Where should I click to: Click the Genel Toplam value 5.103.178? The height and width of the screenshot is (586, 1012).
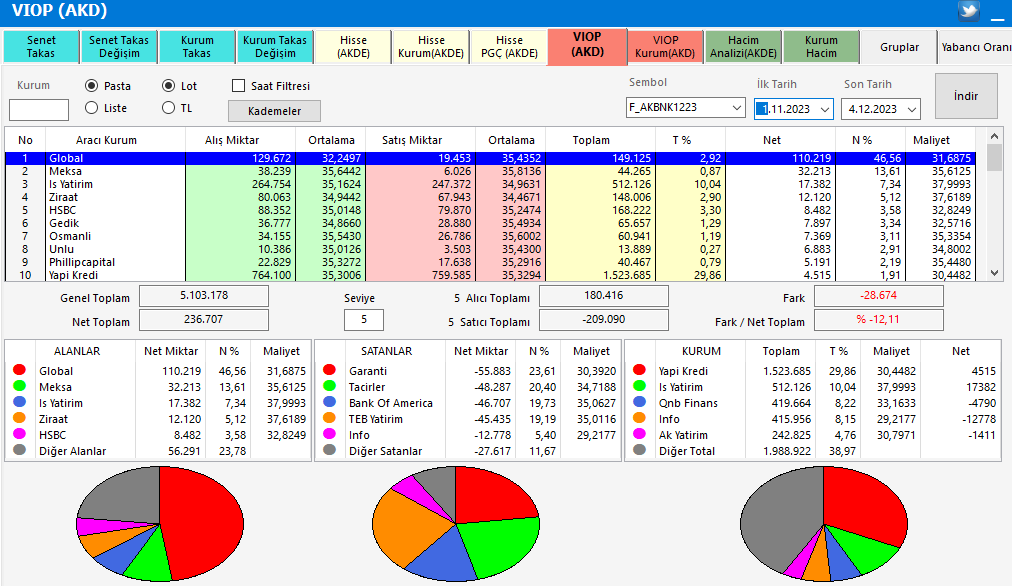(204, 296)
